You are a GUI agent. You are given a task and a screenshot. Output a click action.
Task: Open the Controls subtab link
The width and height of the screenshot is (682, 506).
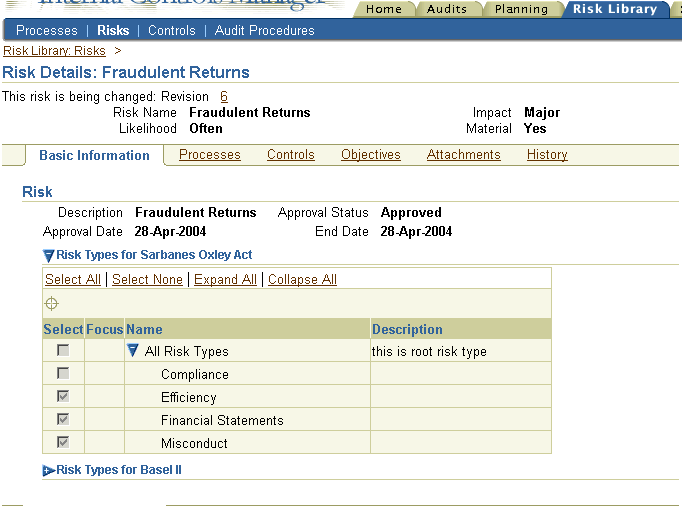click(x=291, y=154)
